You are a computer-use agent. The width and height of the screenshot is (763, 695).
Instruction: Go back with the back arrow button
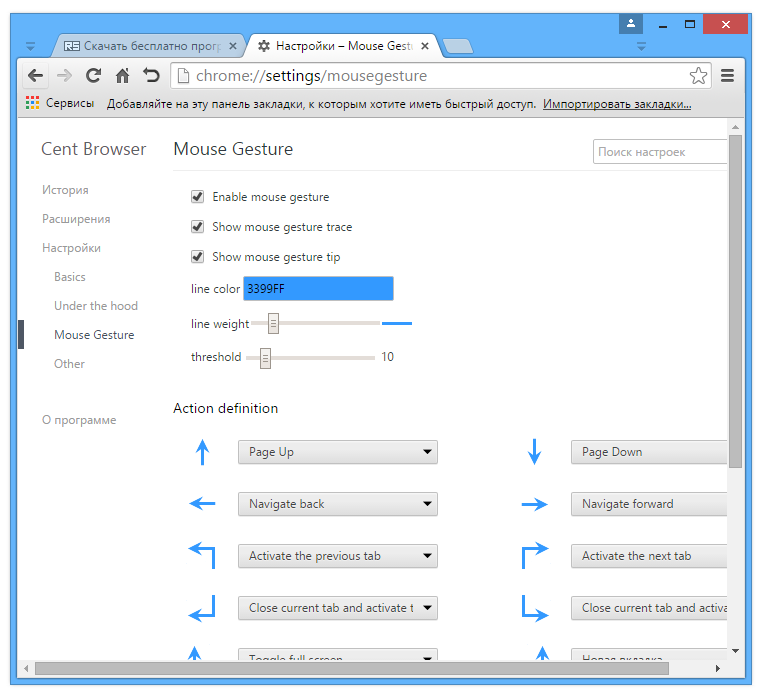click(x=35, y=76)
